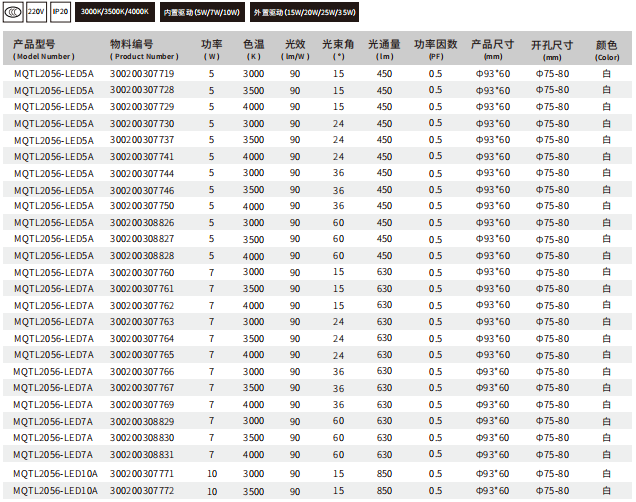Click Φ75-80 cutout in row 300200307772
Image resolution: width=636 pixels, height=502 pixels.
[x=552, y=491]
